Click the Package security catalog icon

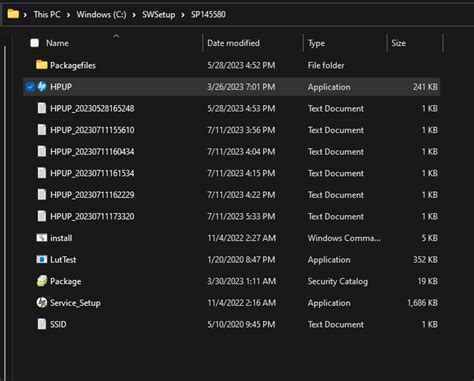pyautogui.click(x=42, y=281)
